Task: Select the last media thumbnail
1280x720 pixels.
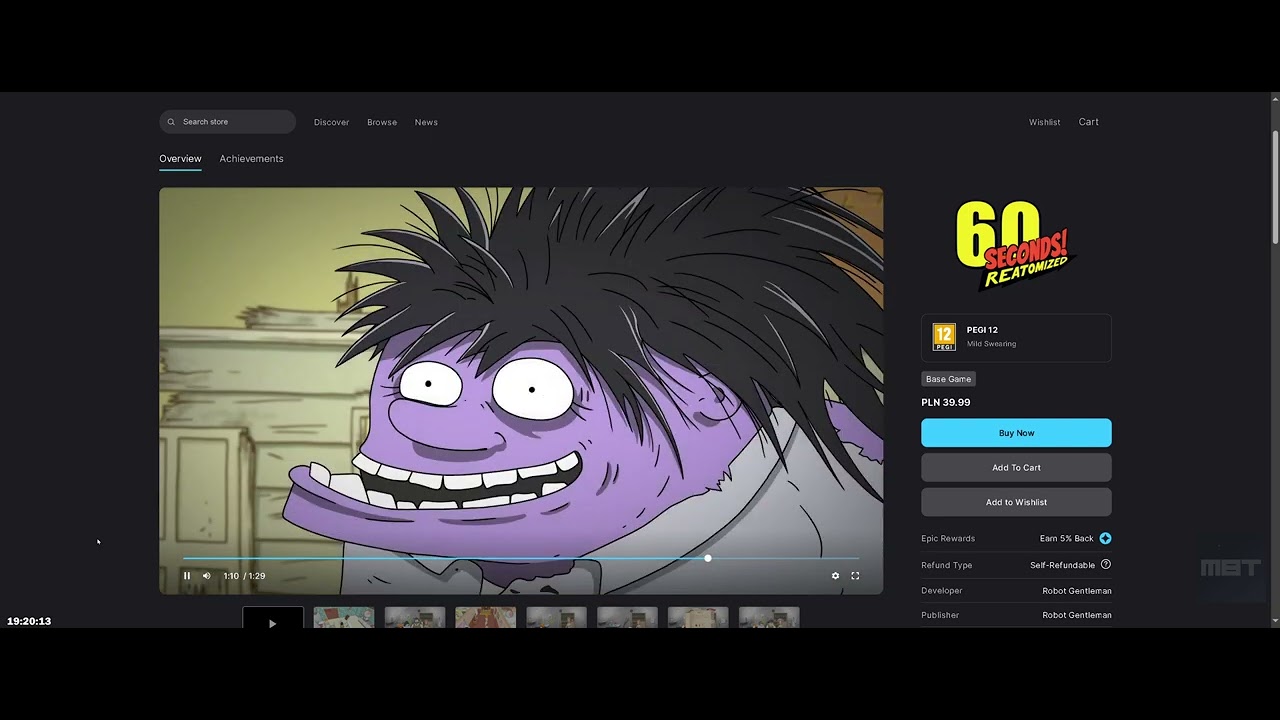Action: tap(769, 618)
